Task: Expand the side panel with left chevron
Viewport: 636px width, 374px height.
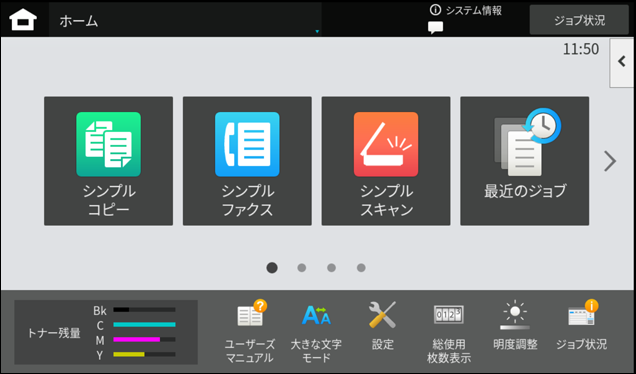Action: click(x=621, y=62)
